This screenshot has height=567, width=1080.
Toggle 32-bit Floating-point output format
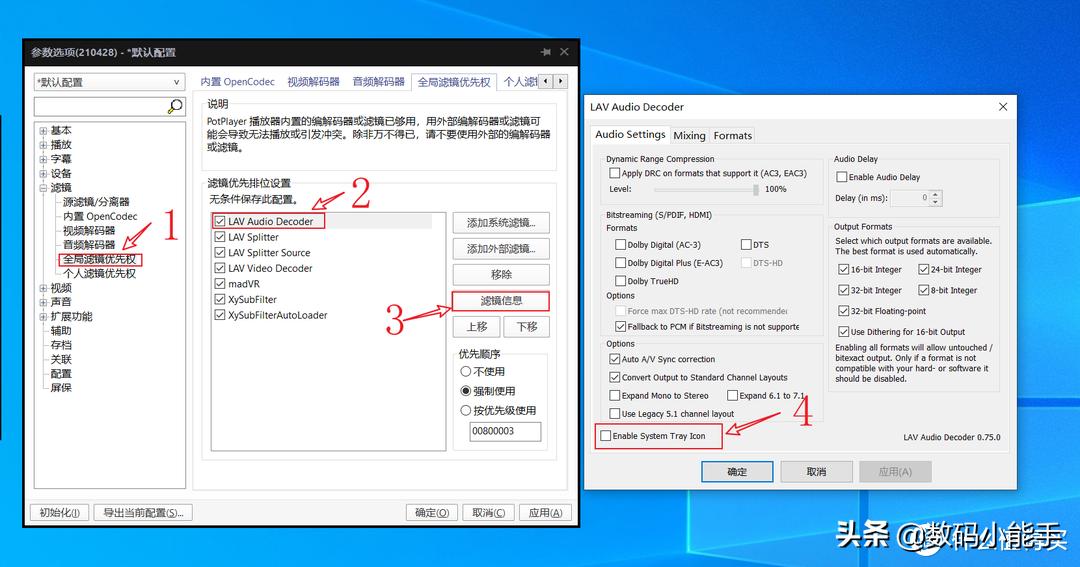(843, 311)
